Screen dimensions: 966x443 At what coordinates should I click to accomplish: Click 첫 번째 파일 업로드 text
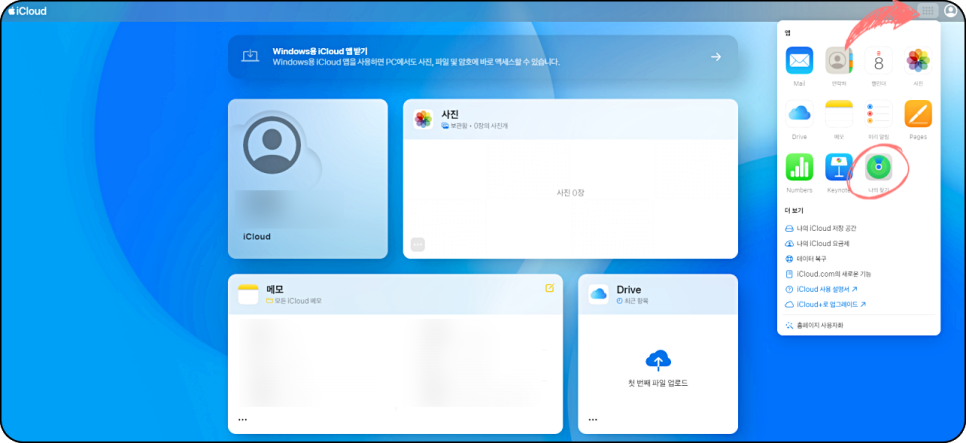pyautogui.click(x=658, y=383)
